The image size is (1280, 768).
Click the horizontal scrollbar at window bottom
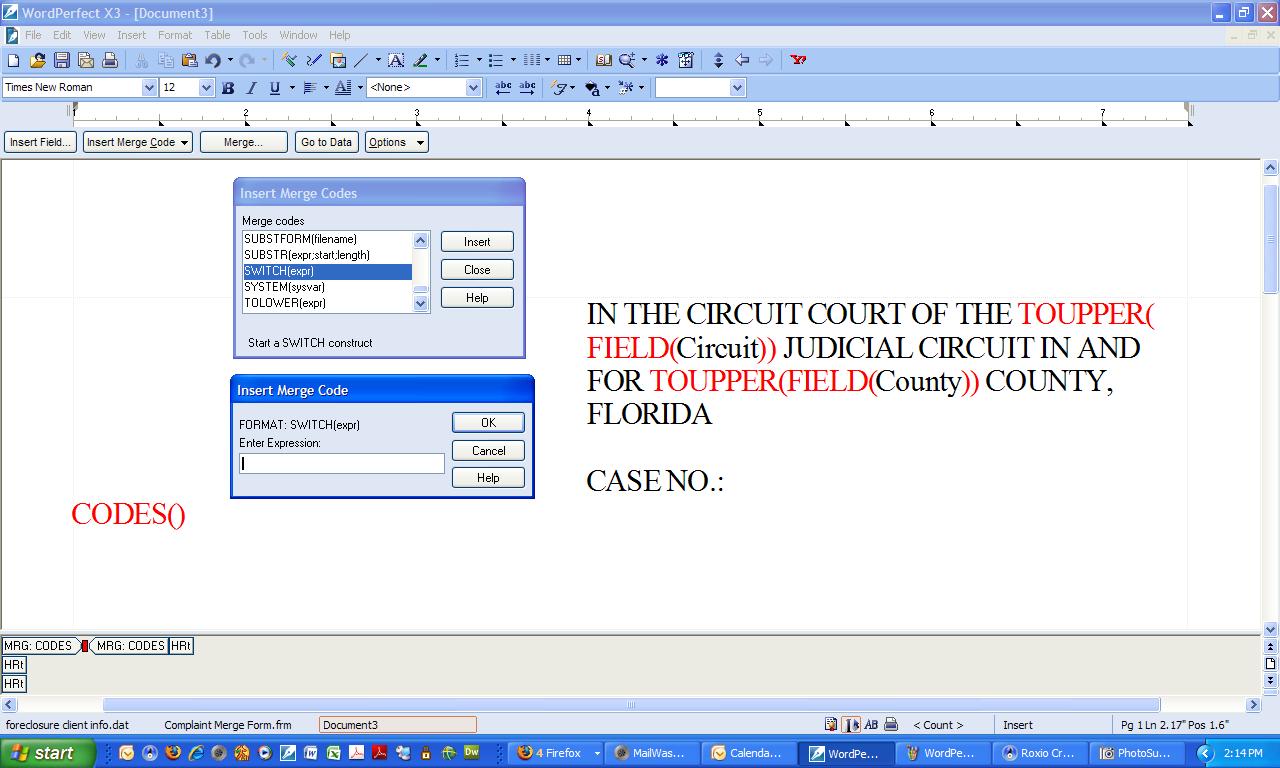pyautogui.click(x=630, y=705)
